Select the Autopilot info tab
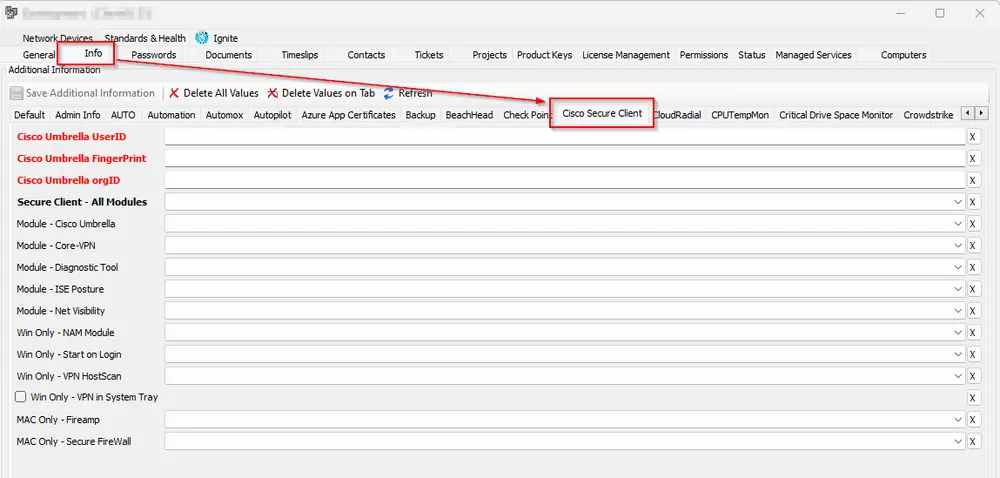Screen dimensions: 1000x478 click(272, 115)
